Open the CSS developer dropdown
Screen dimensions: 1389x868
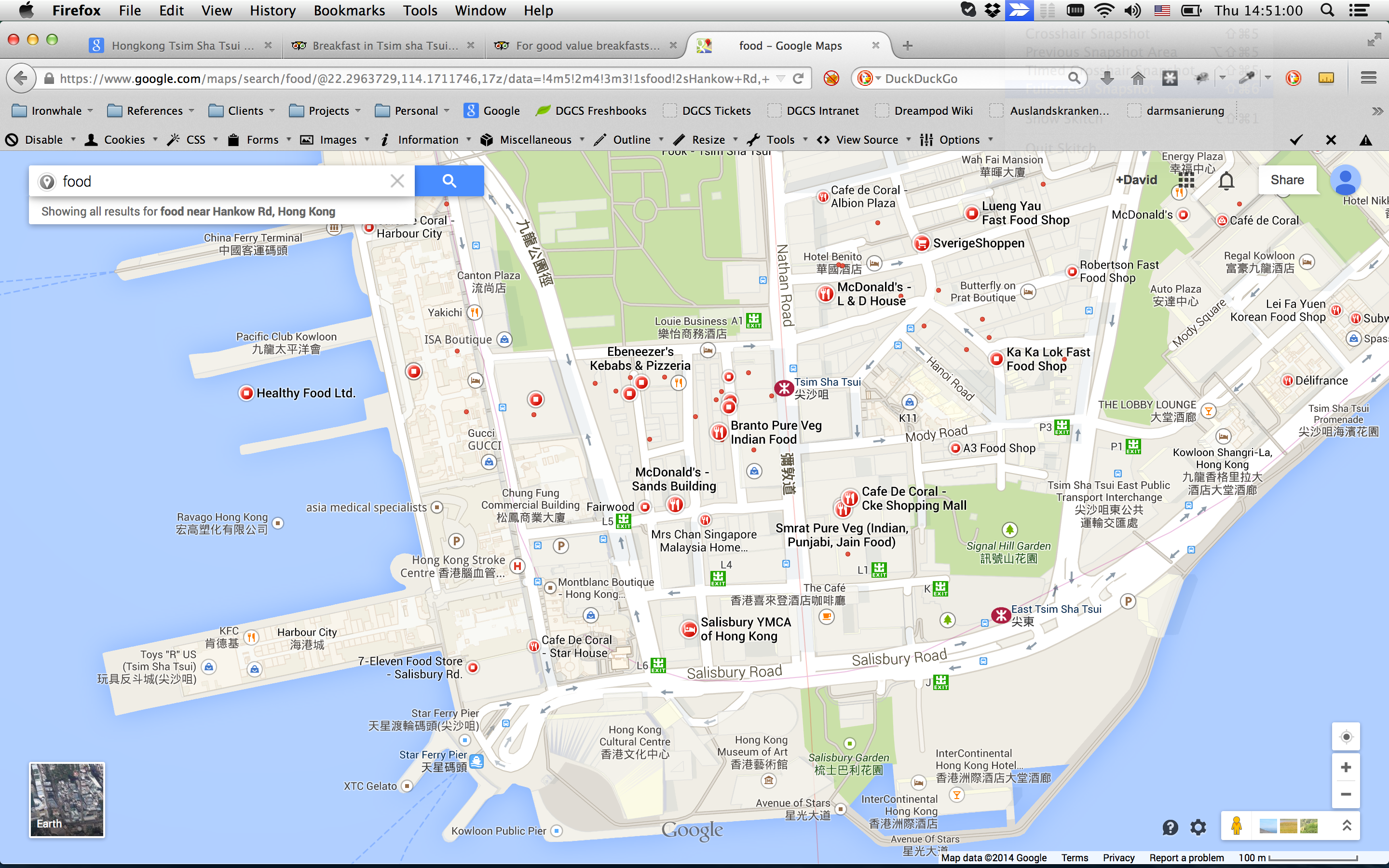[192, 139]
